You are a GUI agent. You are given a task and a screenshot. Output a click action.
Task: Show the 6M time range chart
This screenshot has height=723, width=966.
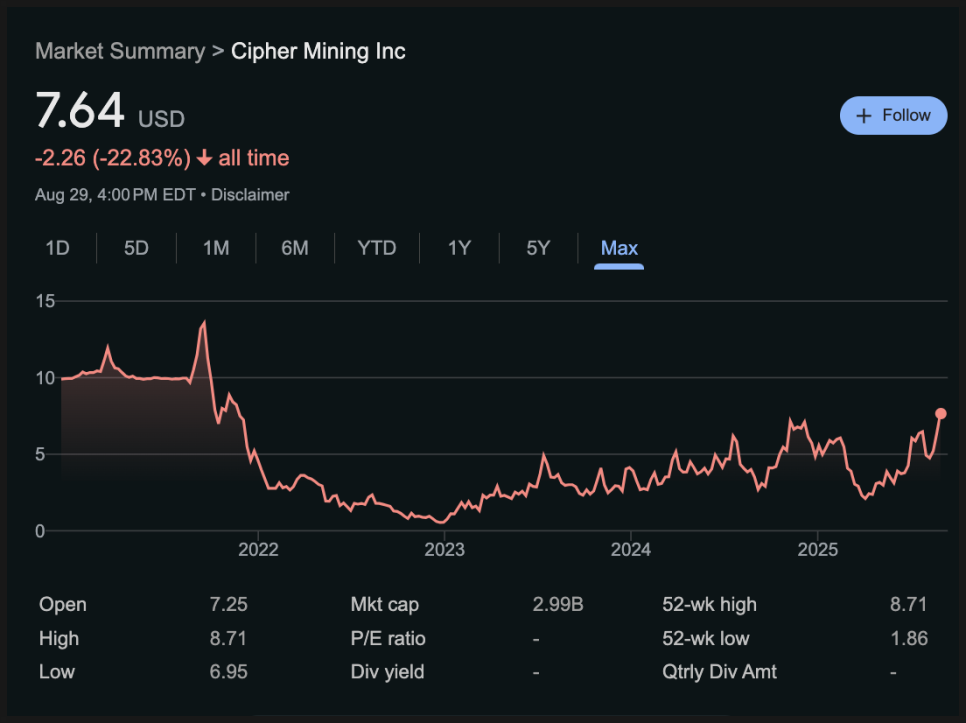pos(294,248)
